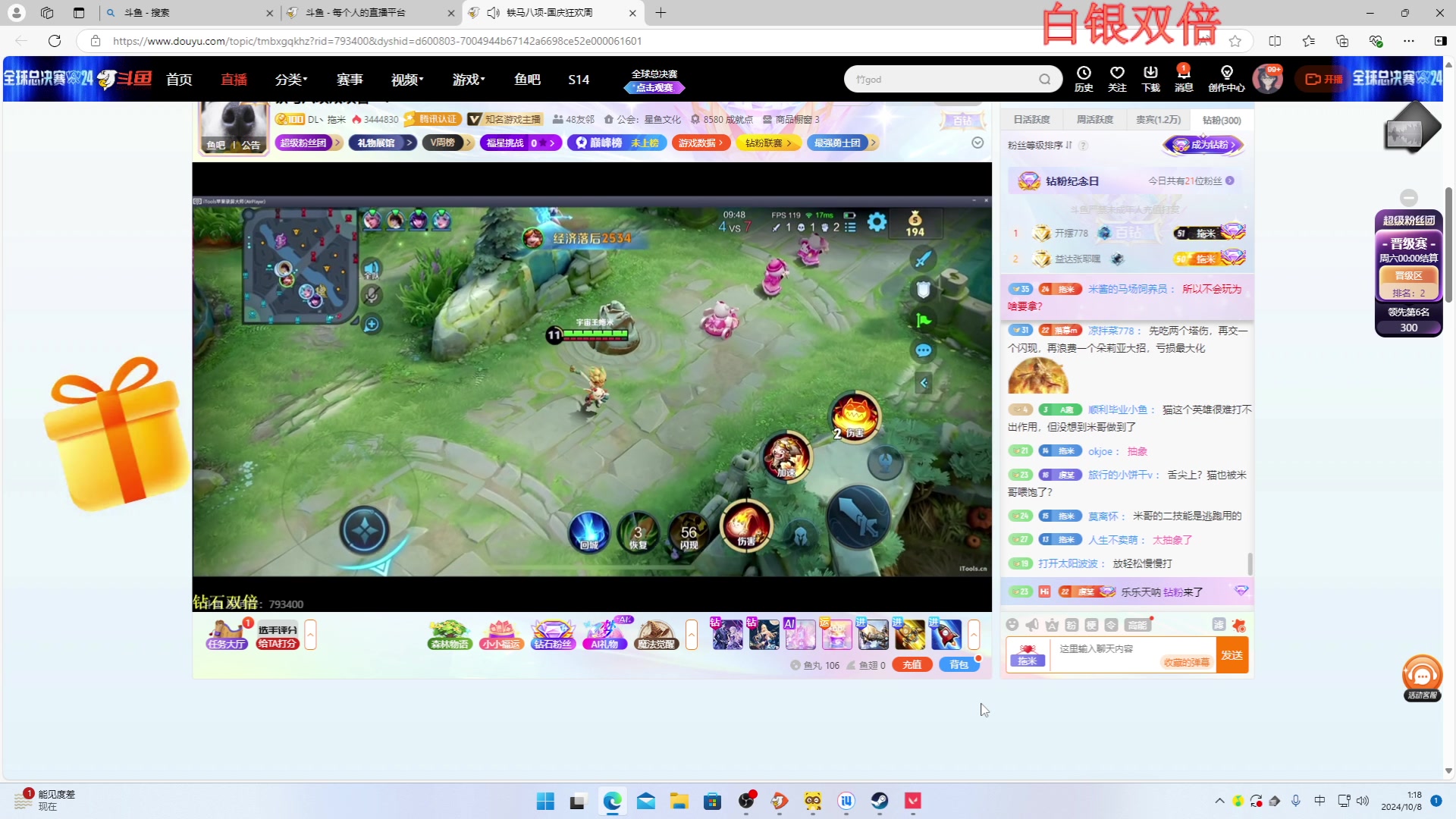Image resolution: width=1456 pixels, height=819 pixels.
Task: Click the 高能 chat toolbar button
Action: (1137, 625)
